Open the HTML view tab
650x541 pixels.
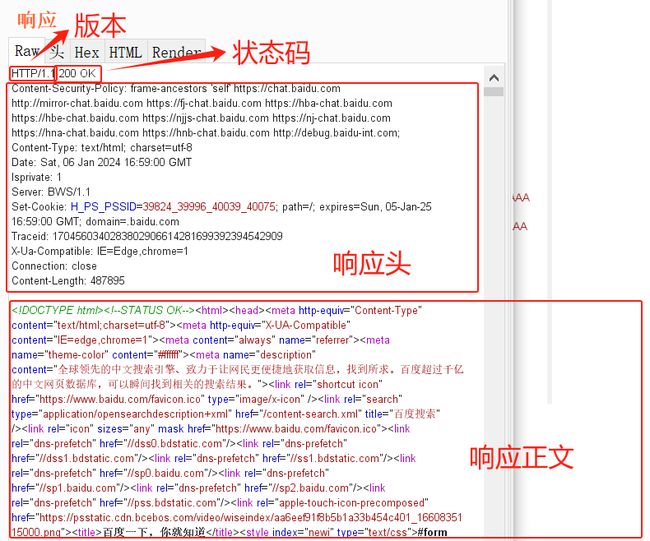pyautogui.click(x=126, y=52)
